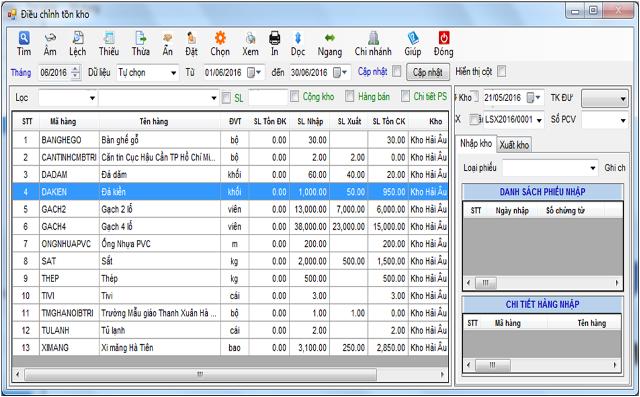Image resolution: width=640 pixels, height=397 pixels.
Task: Click the SL quantity input field
Action: coord(268,97)
